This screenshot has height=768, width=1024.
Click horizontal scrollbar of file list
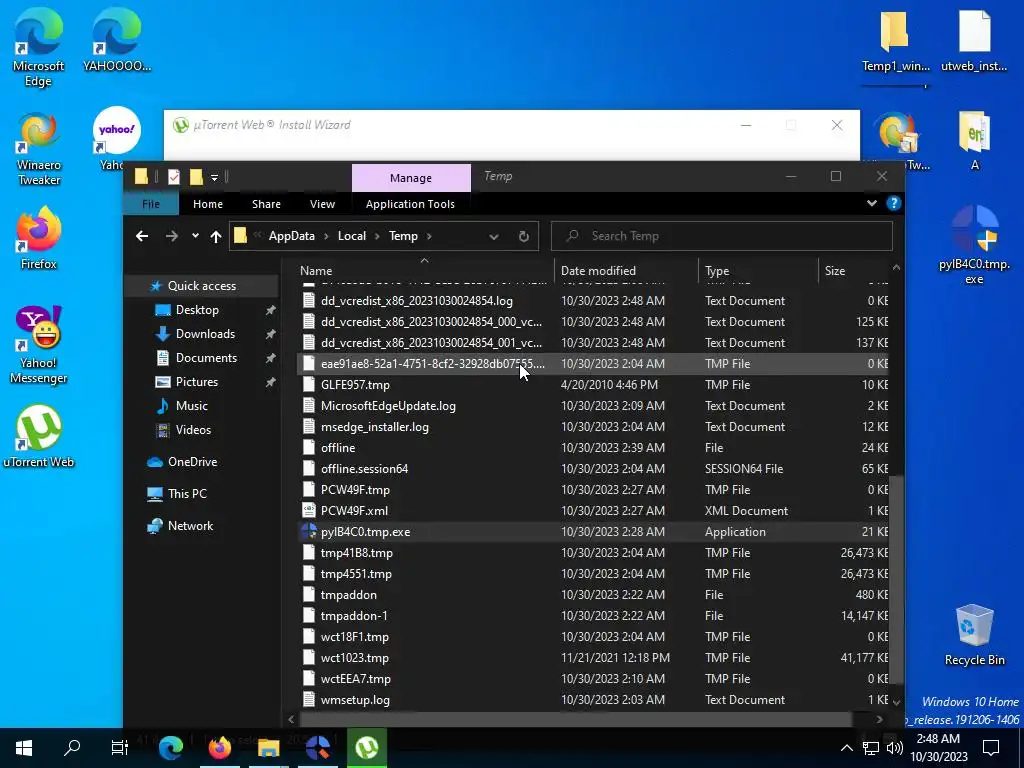(575, 719)
